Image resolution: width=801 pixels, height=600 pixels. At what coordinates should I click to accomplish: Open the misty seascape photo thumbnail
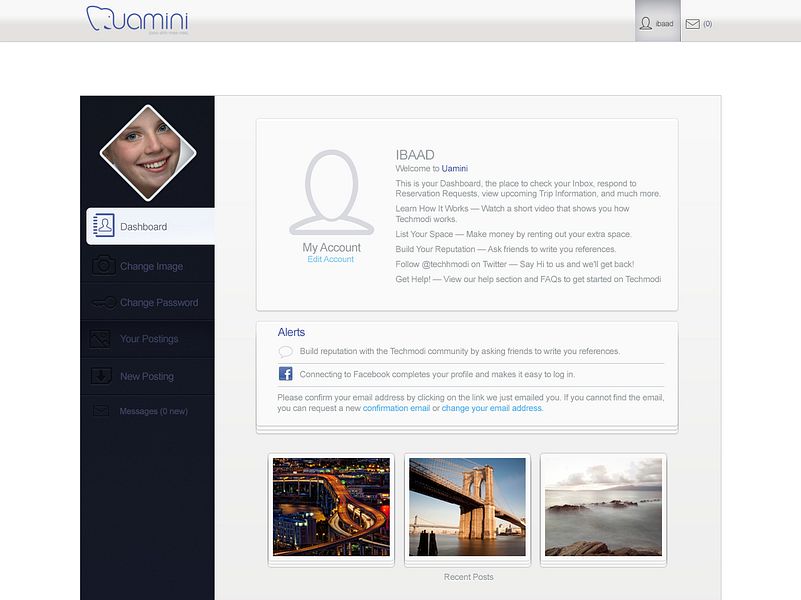[603, 507]
